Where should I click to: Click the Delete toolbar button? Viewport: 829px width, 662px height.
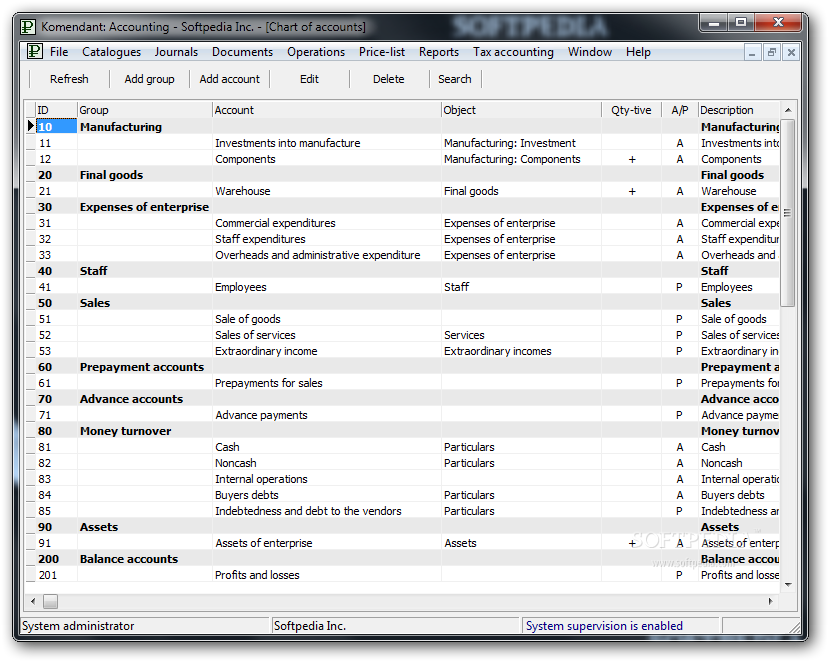click(x=389, y=79)
